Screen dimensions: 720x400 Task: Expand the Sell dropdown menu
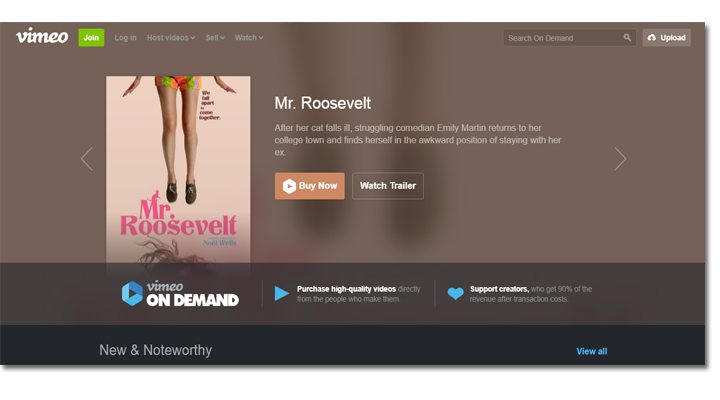click(215, 38)
